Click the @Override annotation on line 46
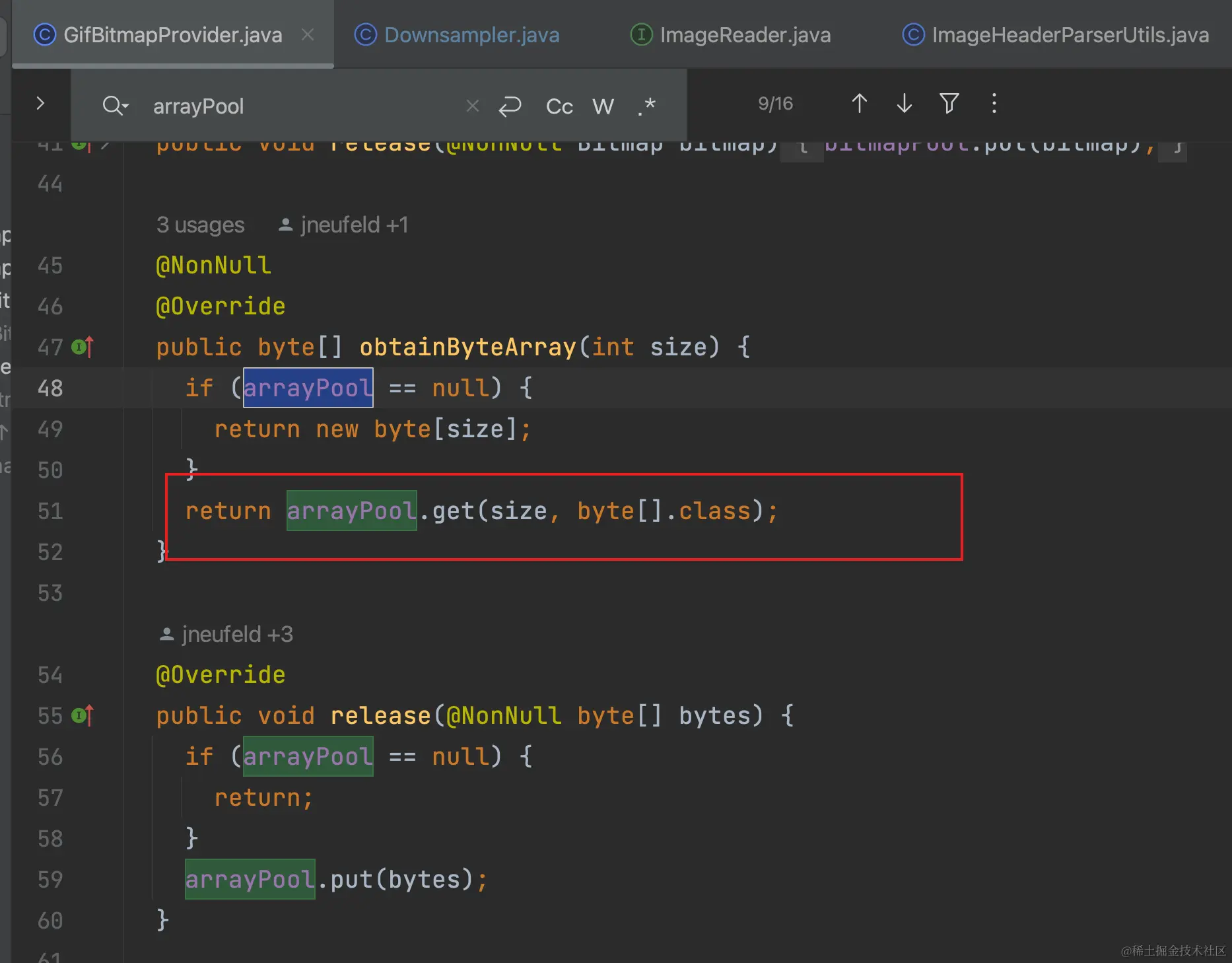This screenshot has height=963, width=1232. pyautogui.click(x=221, y=306)
